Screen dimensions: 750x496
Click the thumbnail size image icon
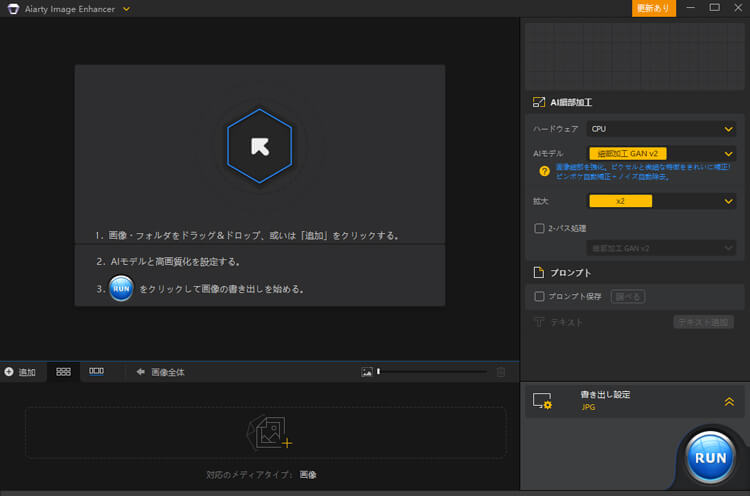[x=367, y=372]
